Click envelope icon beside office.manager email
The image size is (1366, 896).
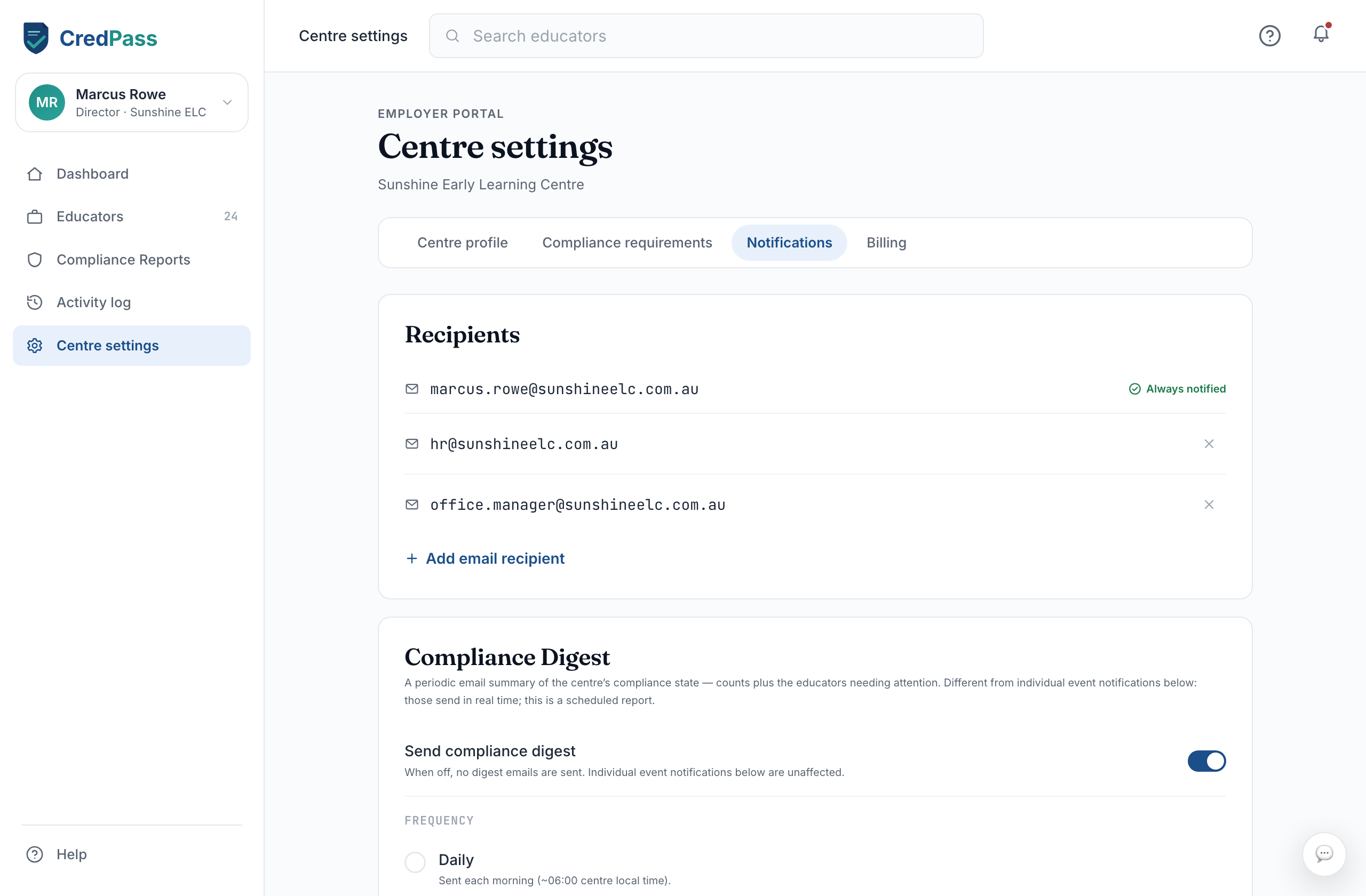click(411, 505)
